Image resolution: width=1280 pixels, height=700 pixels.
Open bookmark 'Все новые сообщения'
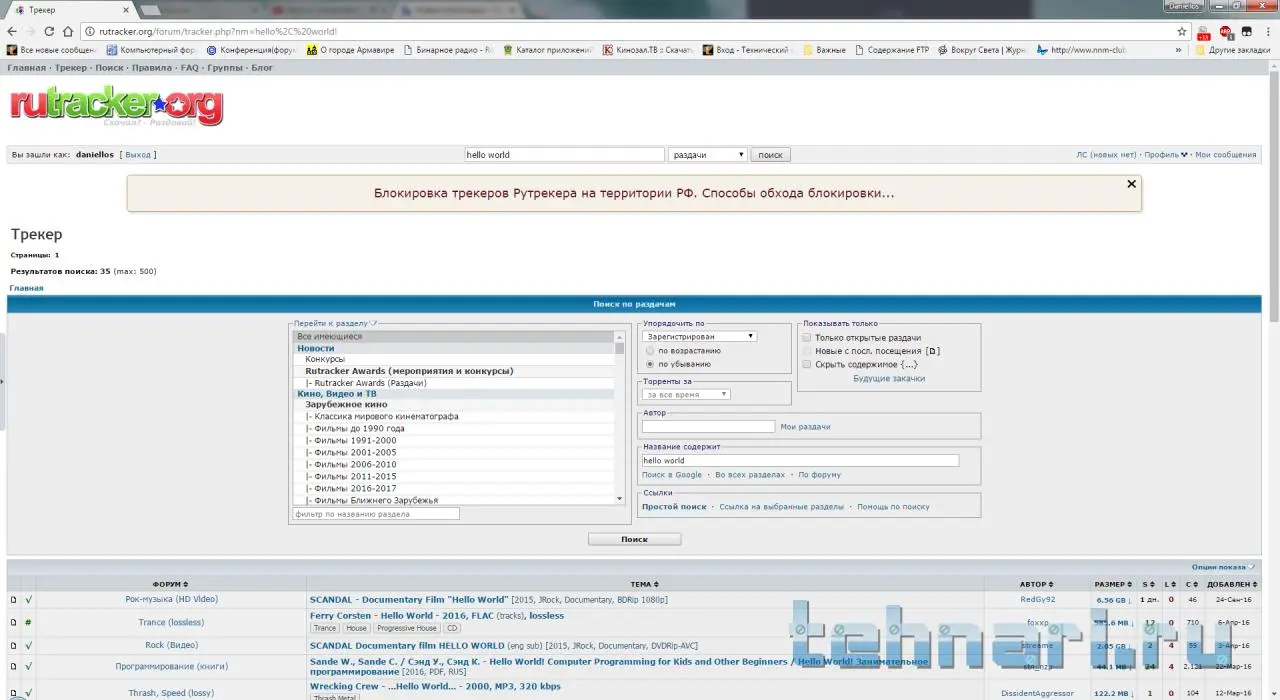[x=50, y=50]
